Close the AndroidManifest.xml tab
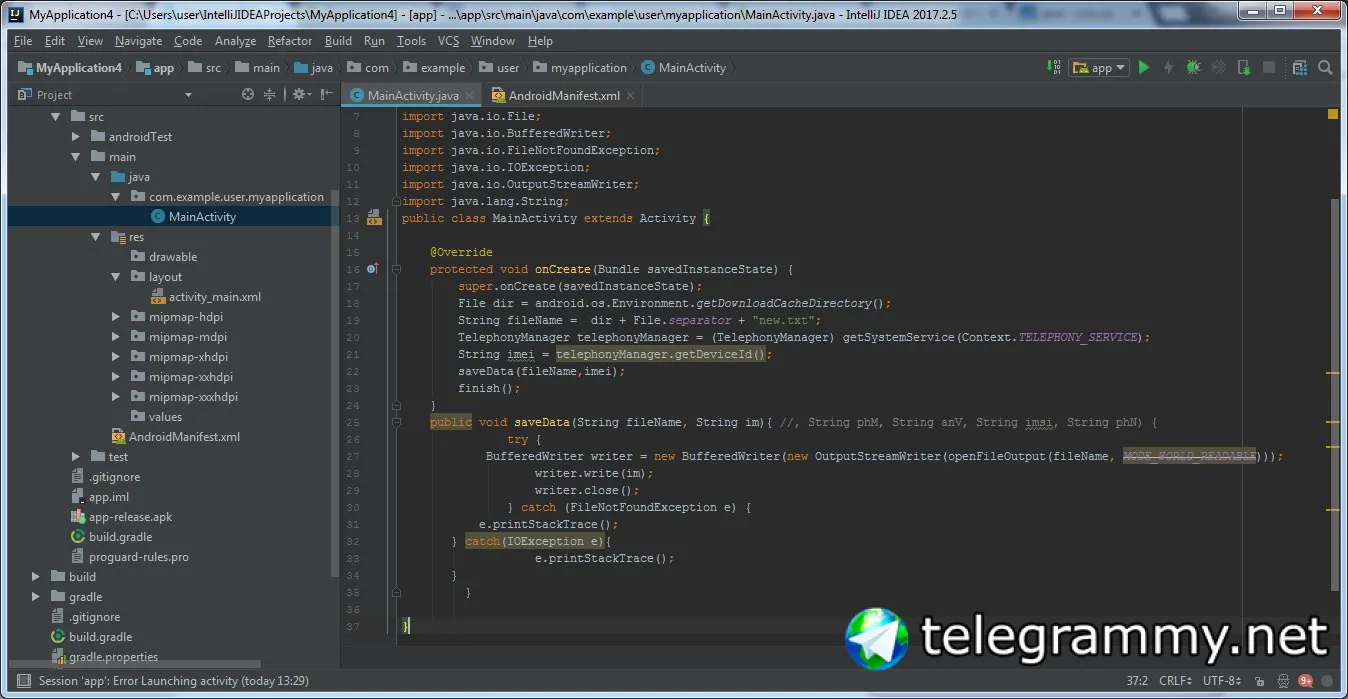This screenshot has height=699, width=1348. 630,96
